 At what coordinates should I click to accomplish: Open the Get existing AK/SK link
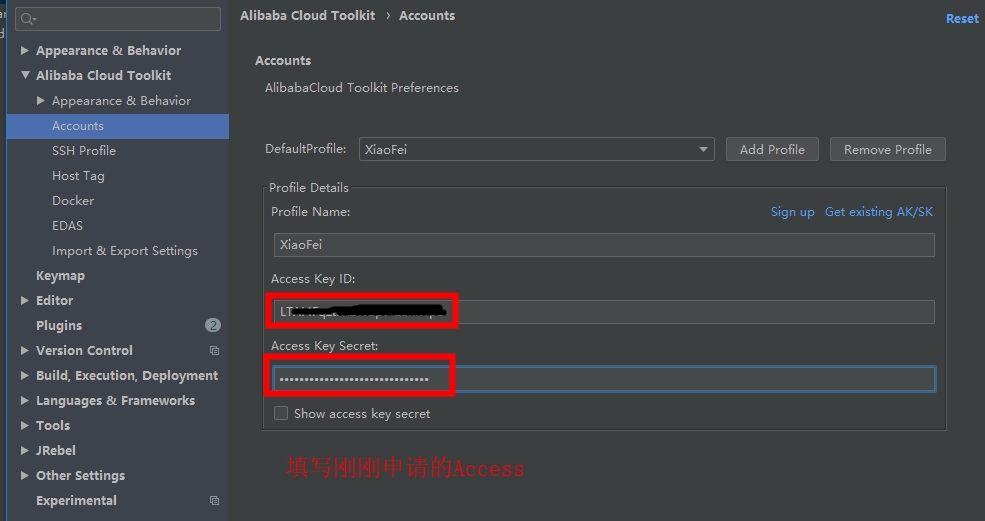pos(879,212)
